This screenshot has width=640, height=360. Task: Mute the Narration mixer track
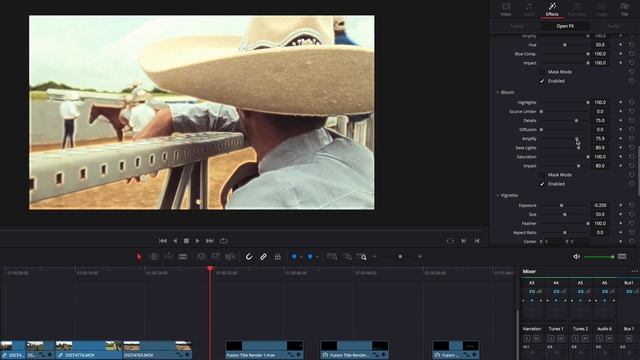click(x=536, y=338)
